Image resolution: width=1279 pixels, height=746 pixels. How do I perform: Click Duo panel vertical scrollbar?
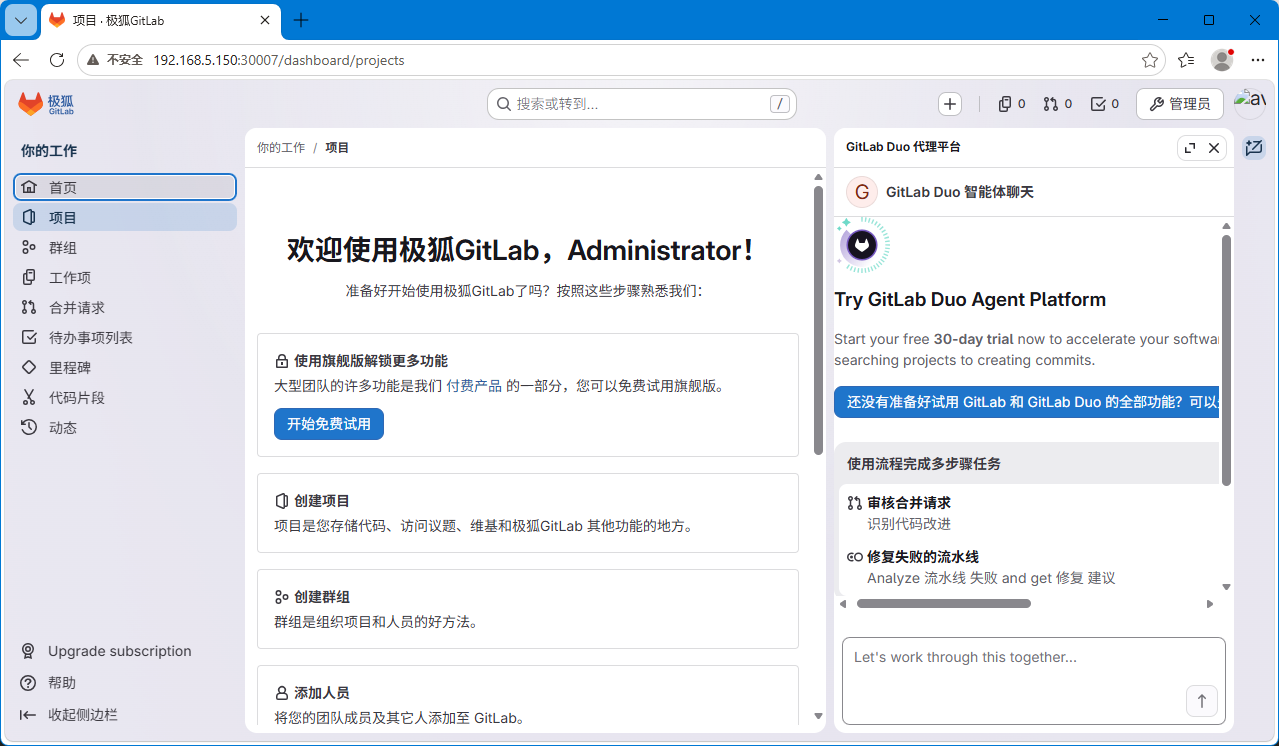pyautogui.click(x=1227, y=360)
